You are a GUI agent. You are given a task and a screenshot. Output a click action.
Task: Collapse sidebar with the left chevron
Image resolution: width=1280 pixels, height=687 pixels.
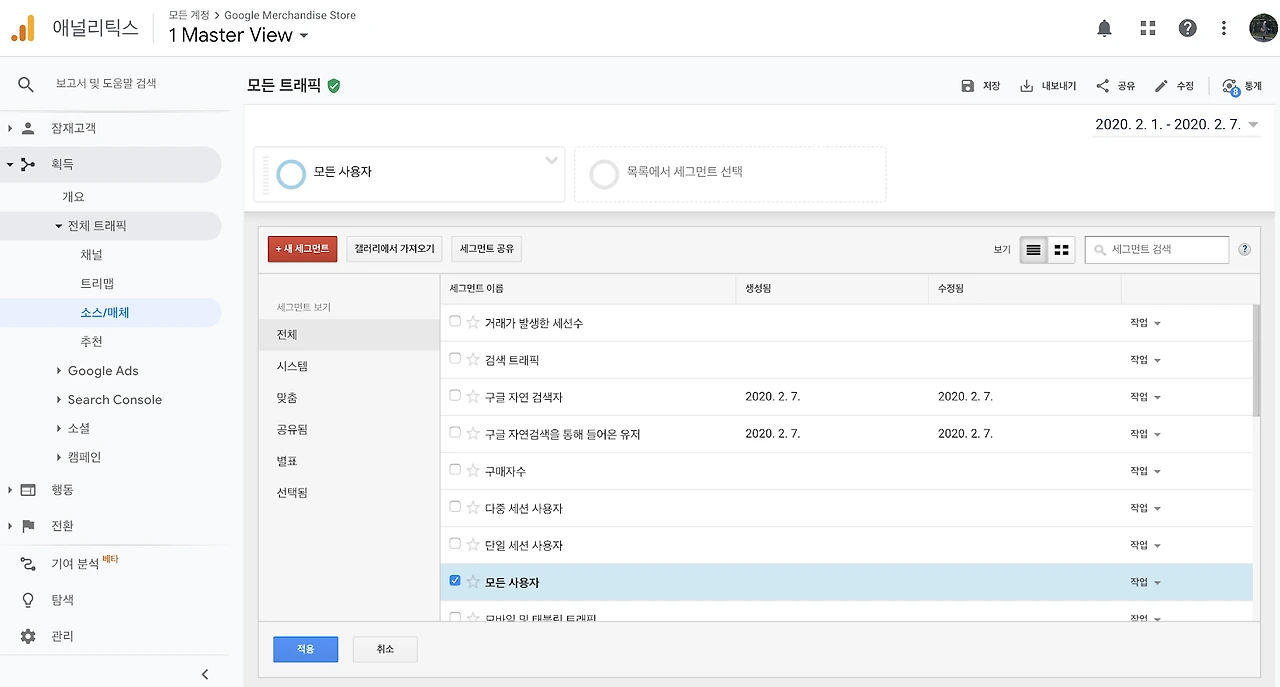coord(205,674)
